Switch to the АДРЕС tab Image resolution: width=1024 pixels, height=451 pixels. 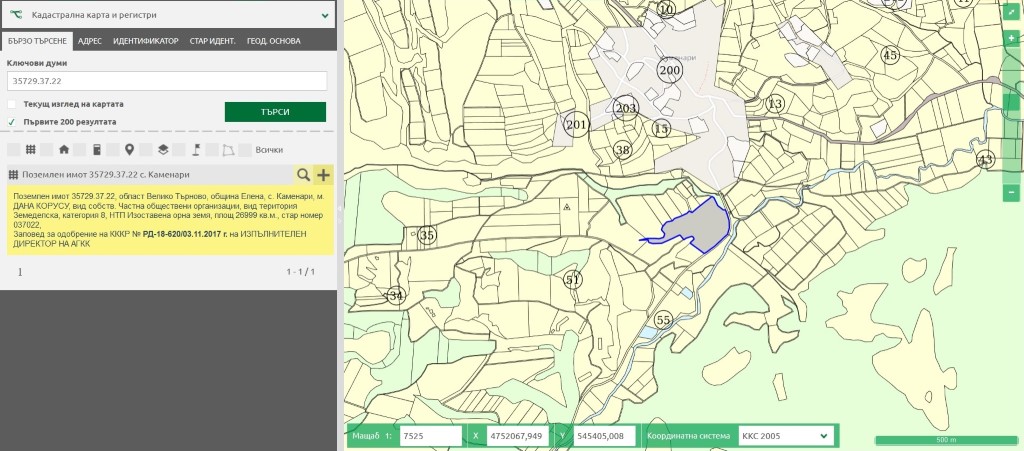point(89,41)
